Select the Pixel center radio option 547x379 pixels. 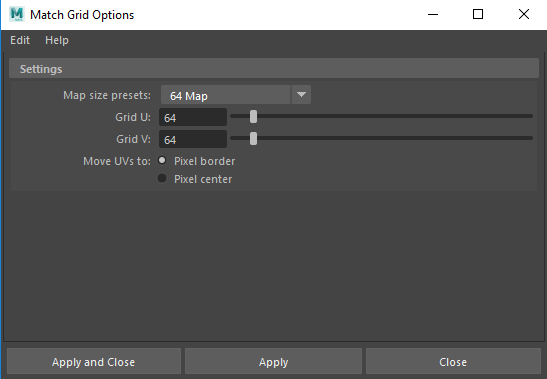[162, 178]
